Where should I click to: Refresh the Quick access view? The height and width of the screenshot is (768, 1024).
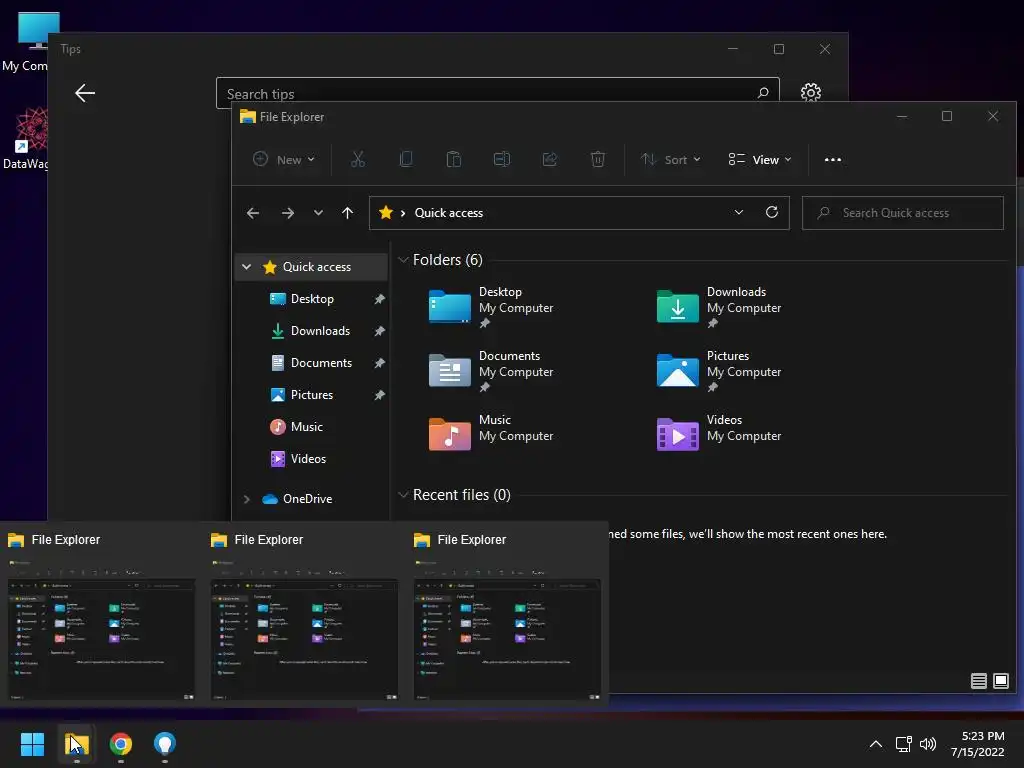click(772, 212)
